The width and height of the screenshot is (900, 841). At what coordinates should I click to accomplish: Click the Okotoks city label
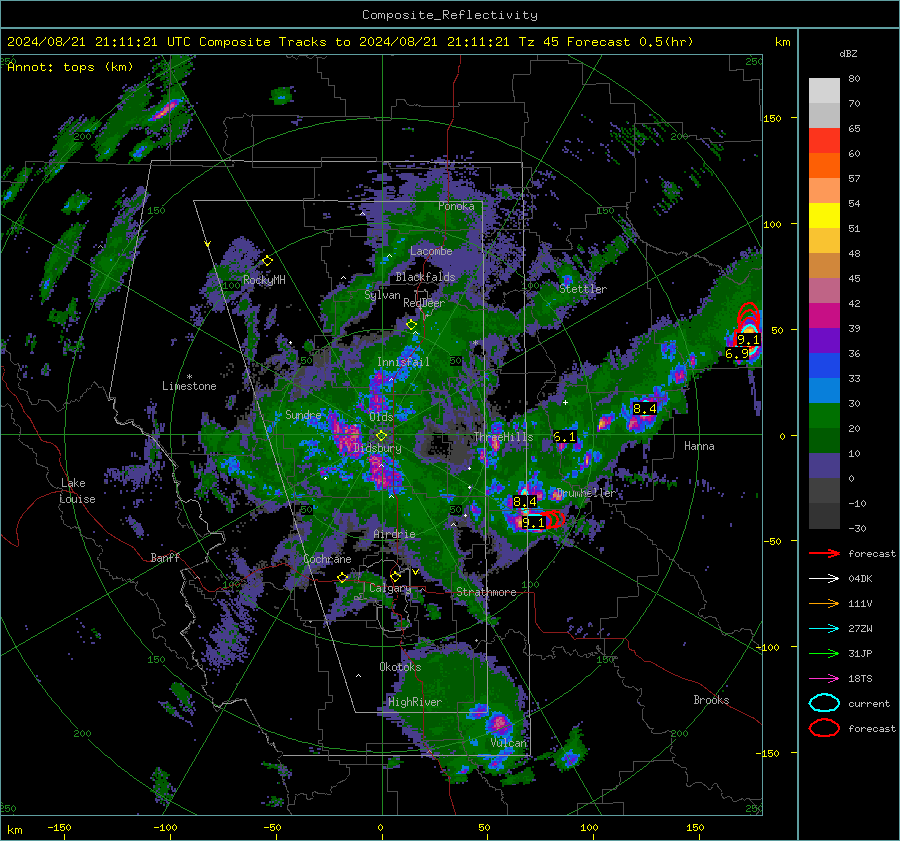pyautogui.click(x=400, y=667)
